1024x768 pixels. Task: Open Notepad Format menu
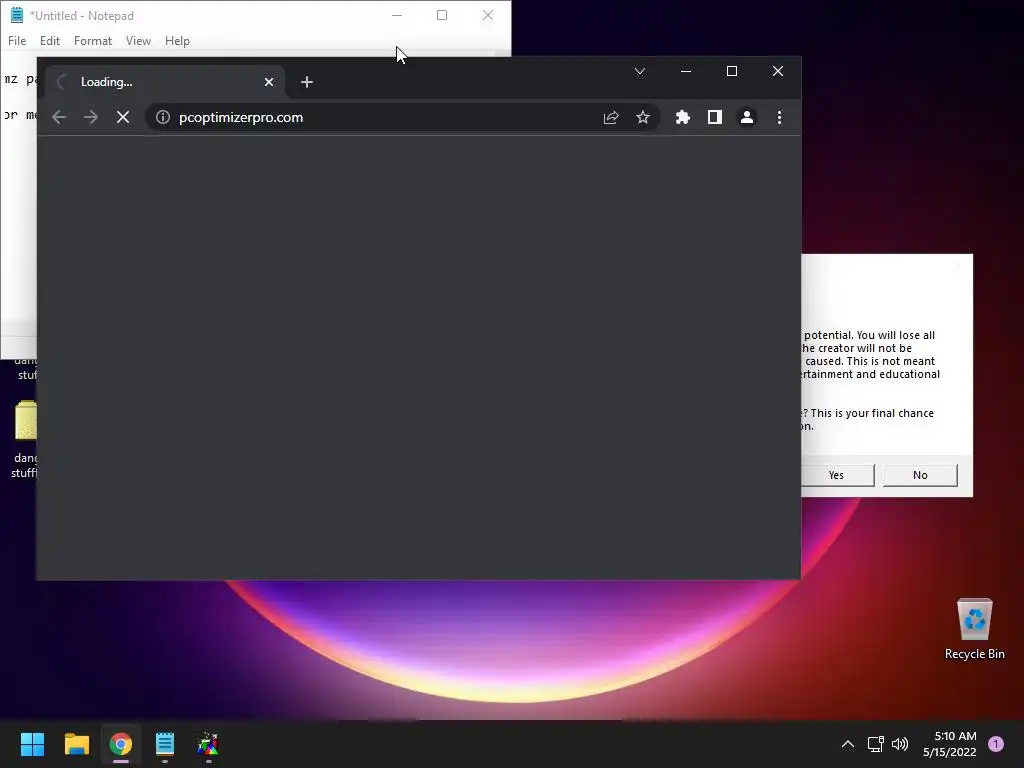coord(93,40)
